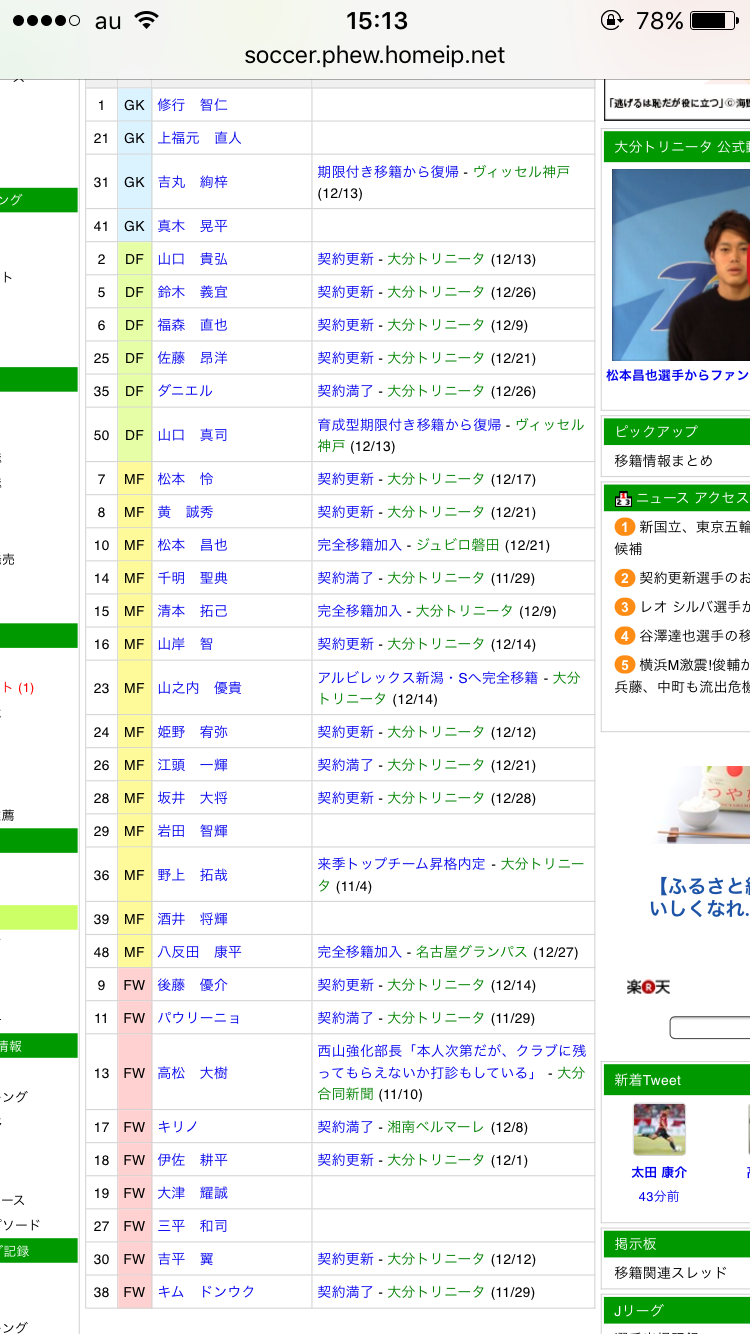Open 移籍関連スレッド under 掲示板
This screenshot has width=750, height=1334.
click(x=670, y=1273)
